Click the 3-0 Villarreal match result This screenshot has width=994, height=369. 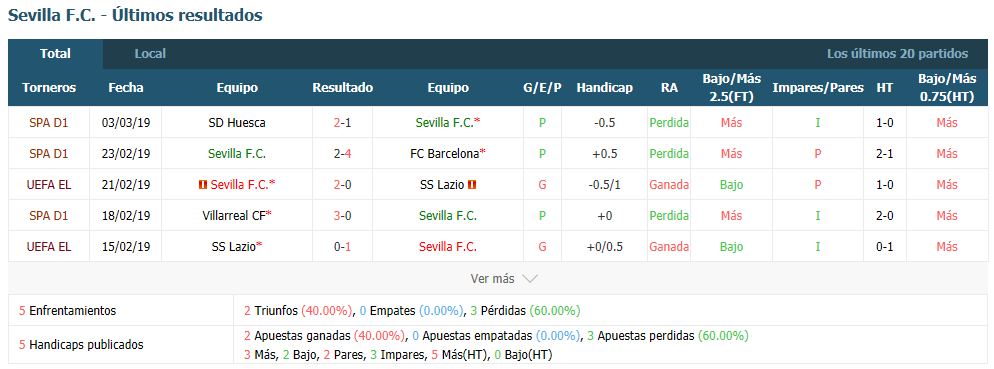pyautogui.click(x=342, y=216)
